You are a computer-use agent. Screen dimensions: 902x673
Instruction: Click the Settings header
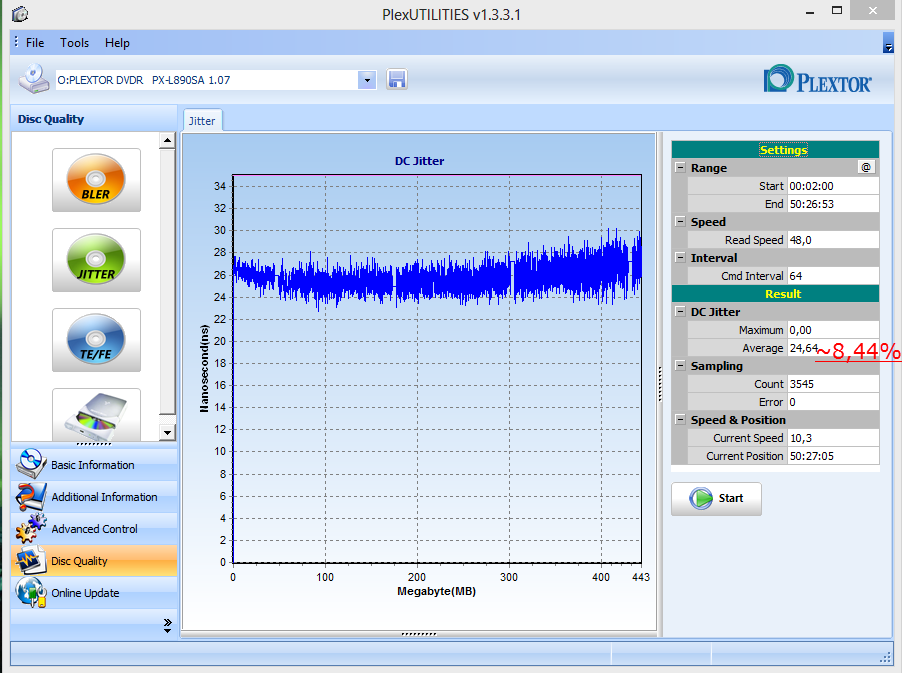click(775, 150)
